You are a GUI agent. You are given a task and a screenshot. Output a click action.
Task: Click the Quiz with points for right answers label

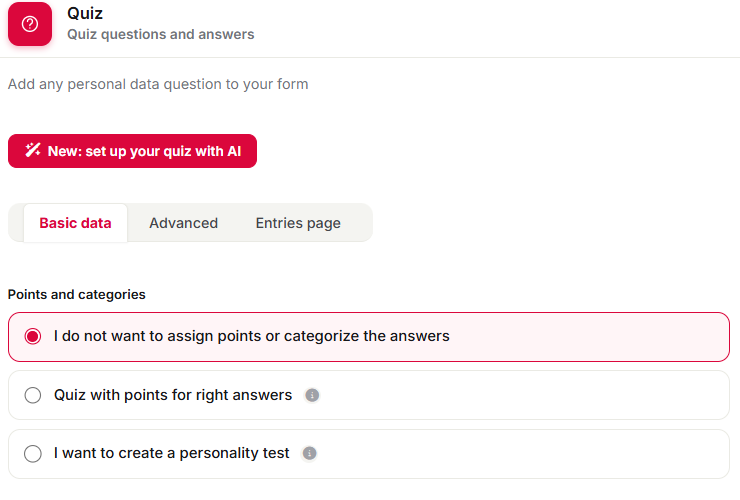coord(173,395)
